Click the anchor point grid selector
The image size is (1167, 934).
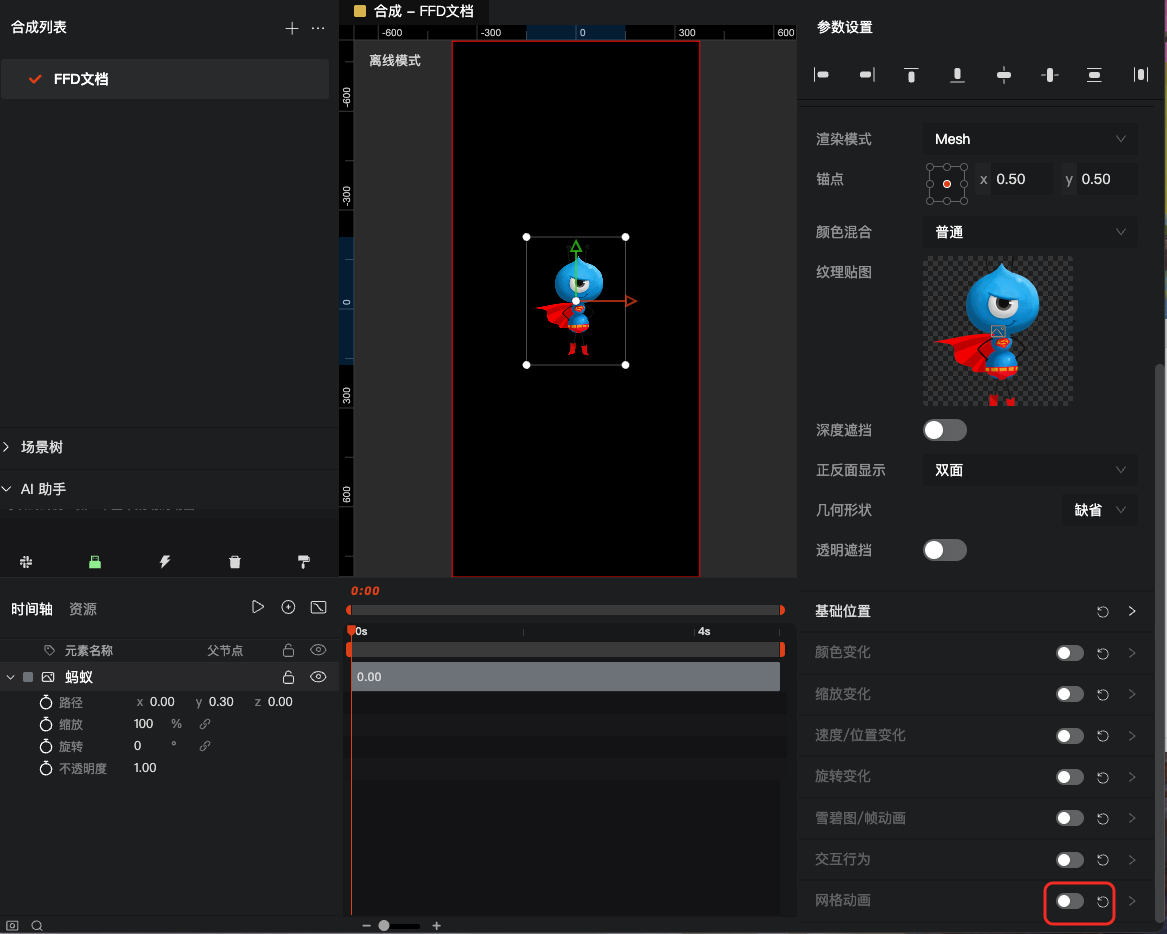947,184
